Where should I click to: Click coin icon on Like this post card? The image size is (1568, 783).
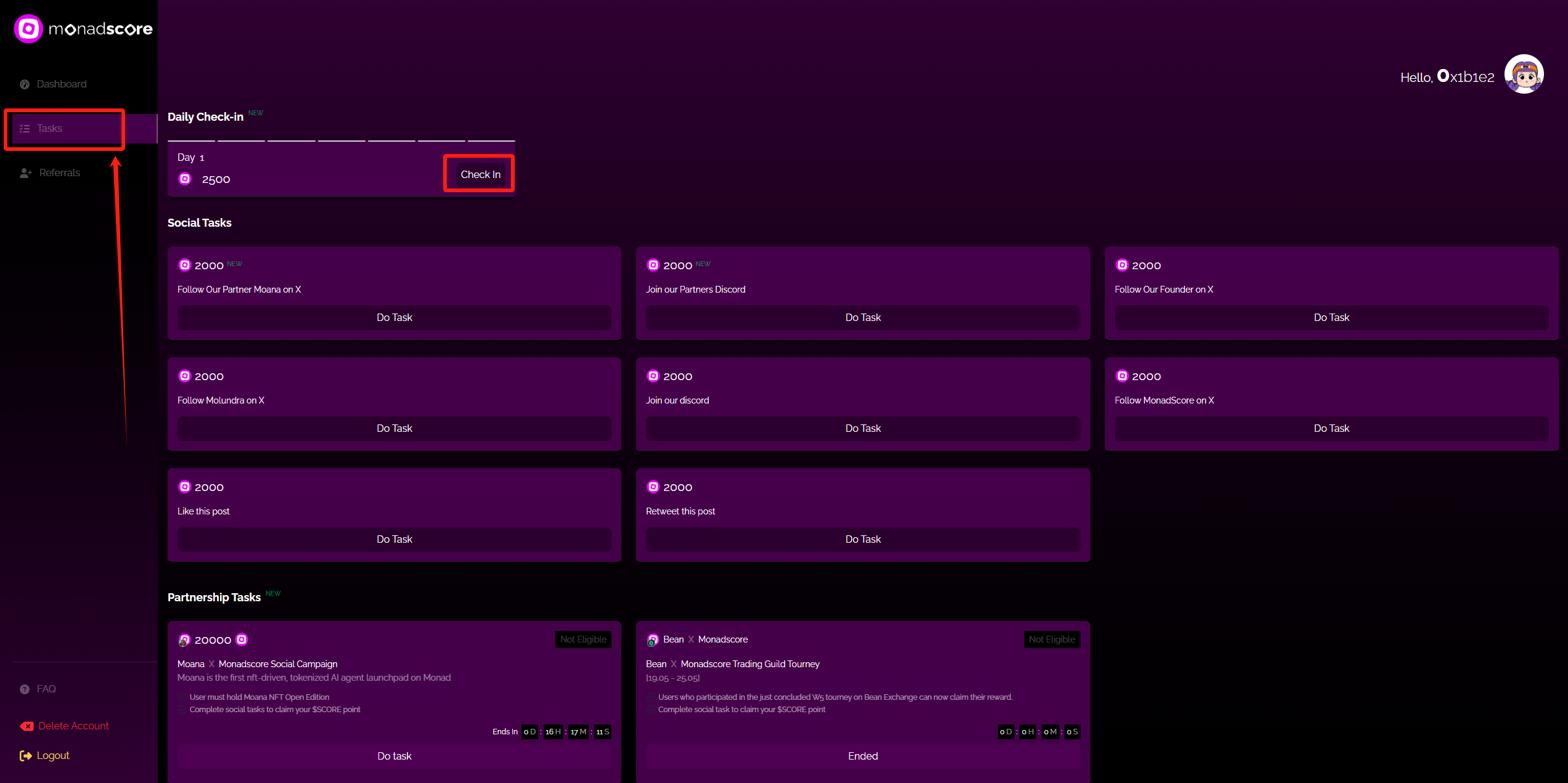point(184,487)
